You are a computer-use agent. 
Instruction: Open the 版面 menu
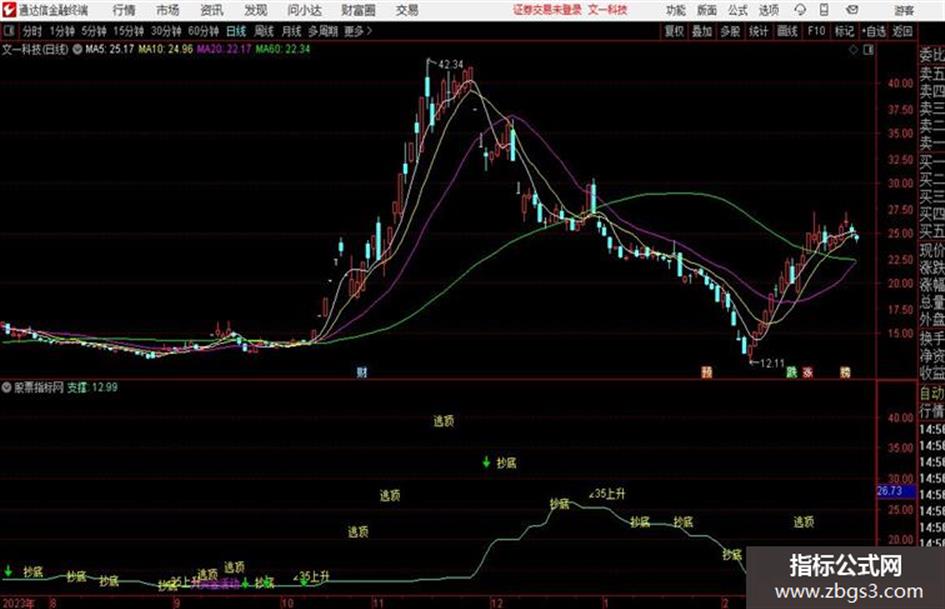point(707,10)
